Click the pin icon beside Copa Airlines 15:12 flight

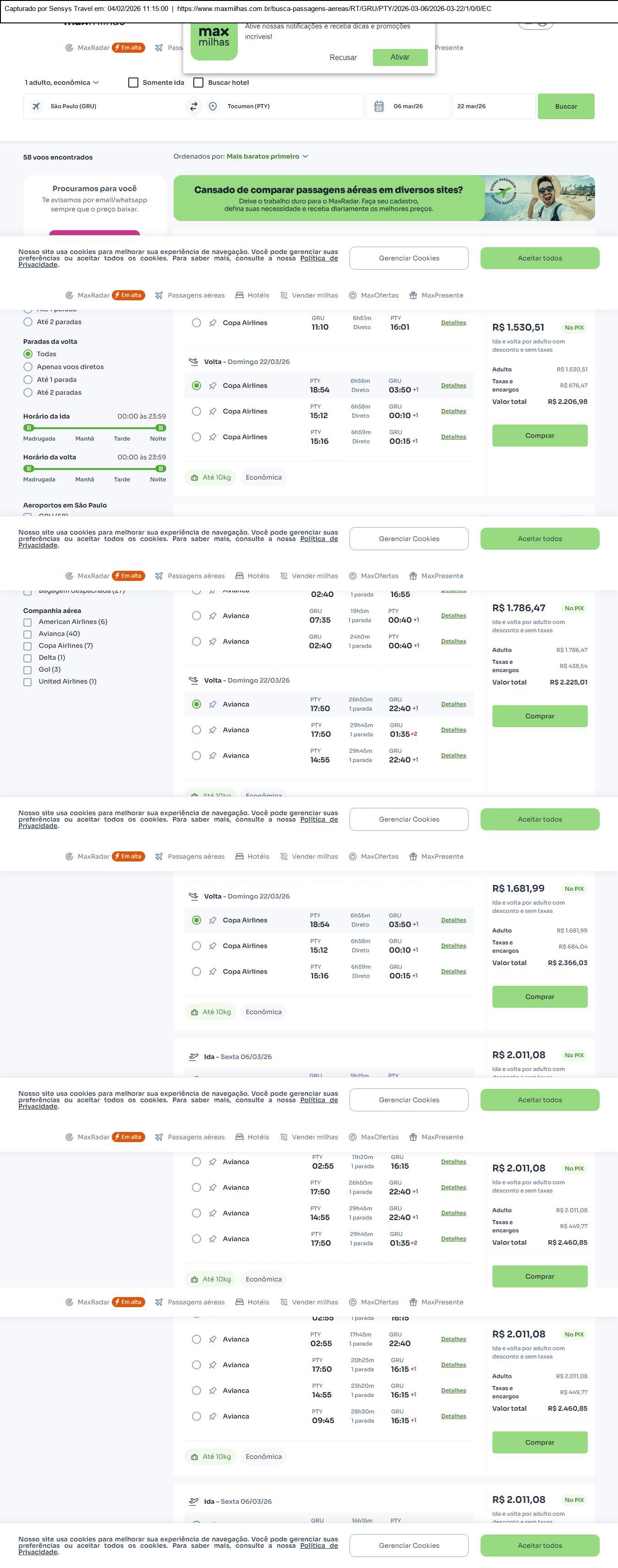[213, 411]
